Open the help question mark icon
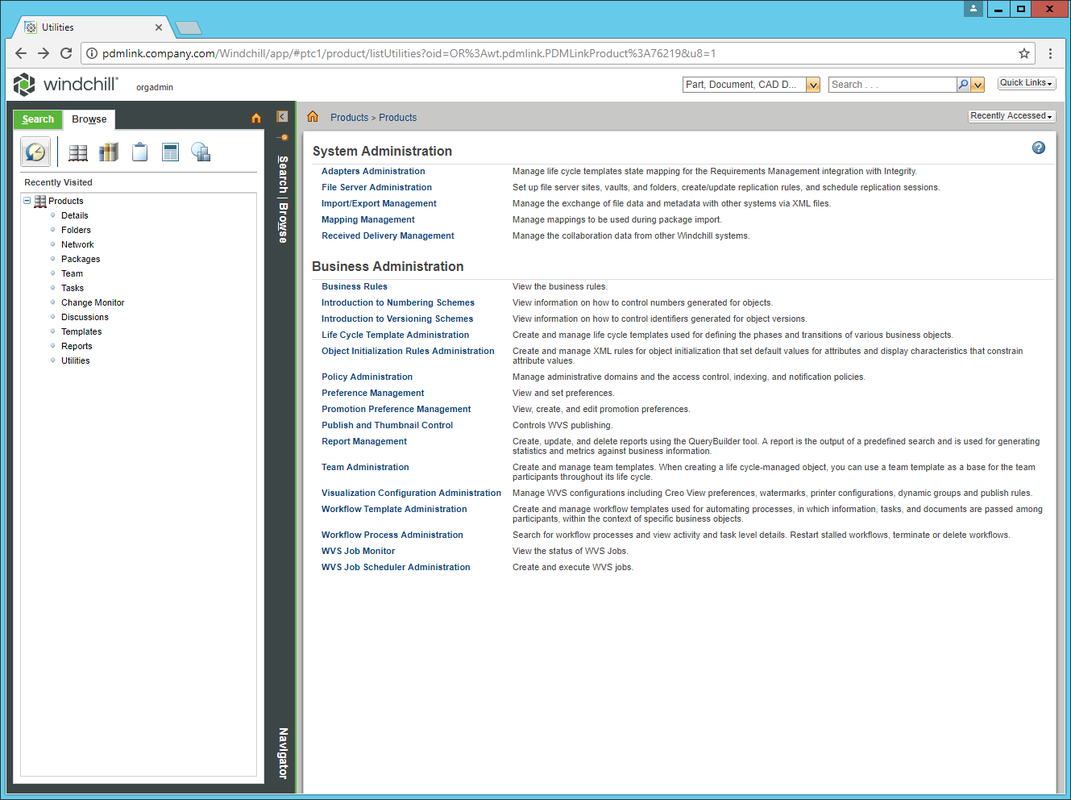 [1038, 148]
